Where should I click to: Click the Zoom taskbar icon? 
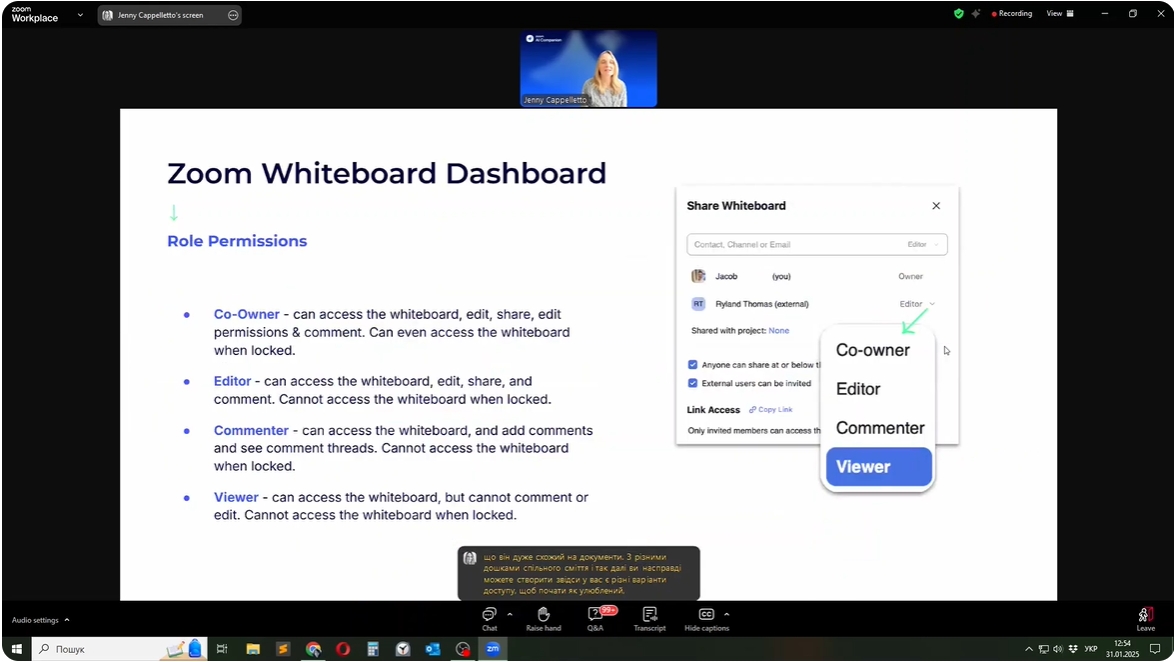click(x=493, y=649)
